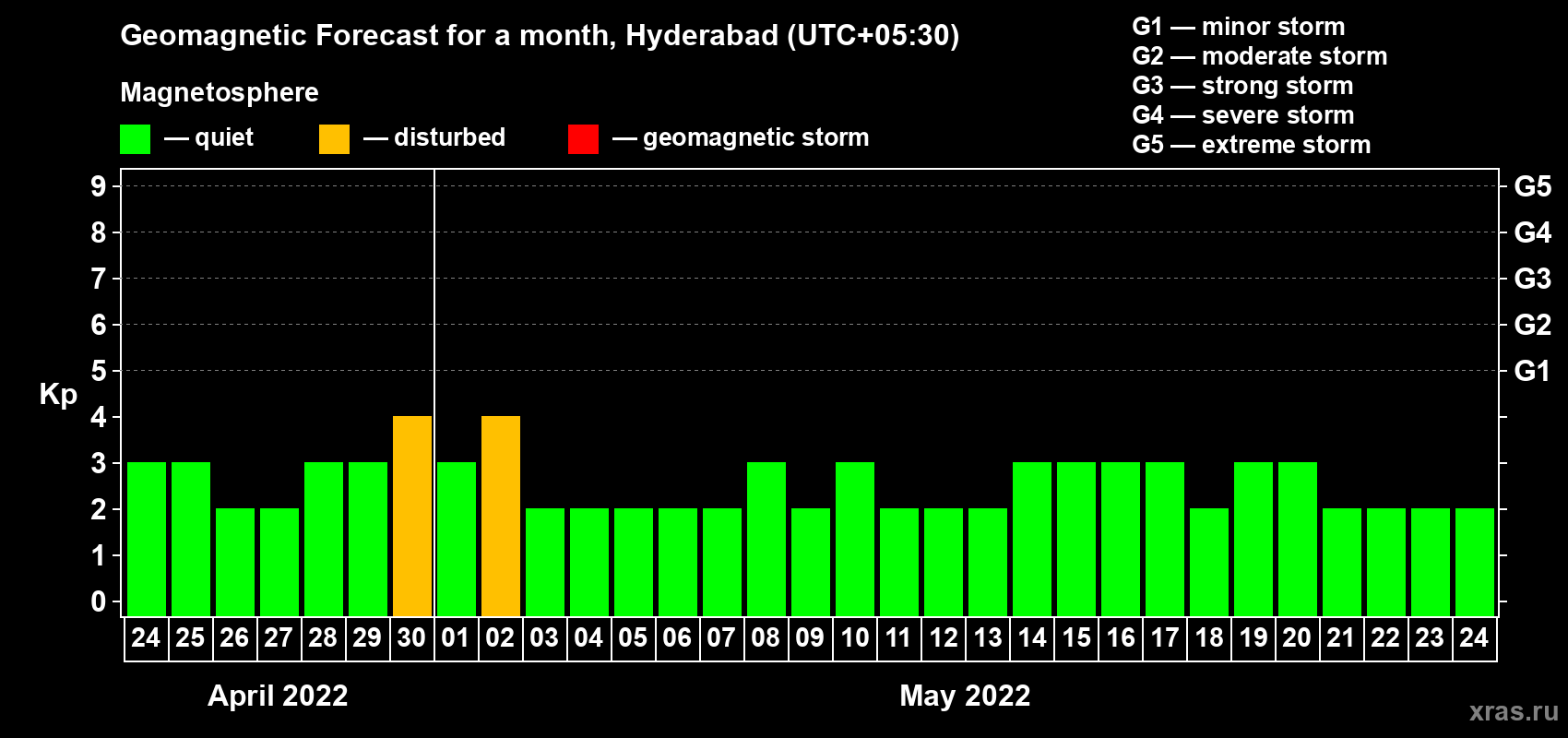Click the G1 label on the right axis
1568x738 pixels.
pyautogui.click(x=1533, y=371)
